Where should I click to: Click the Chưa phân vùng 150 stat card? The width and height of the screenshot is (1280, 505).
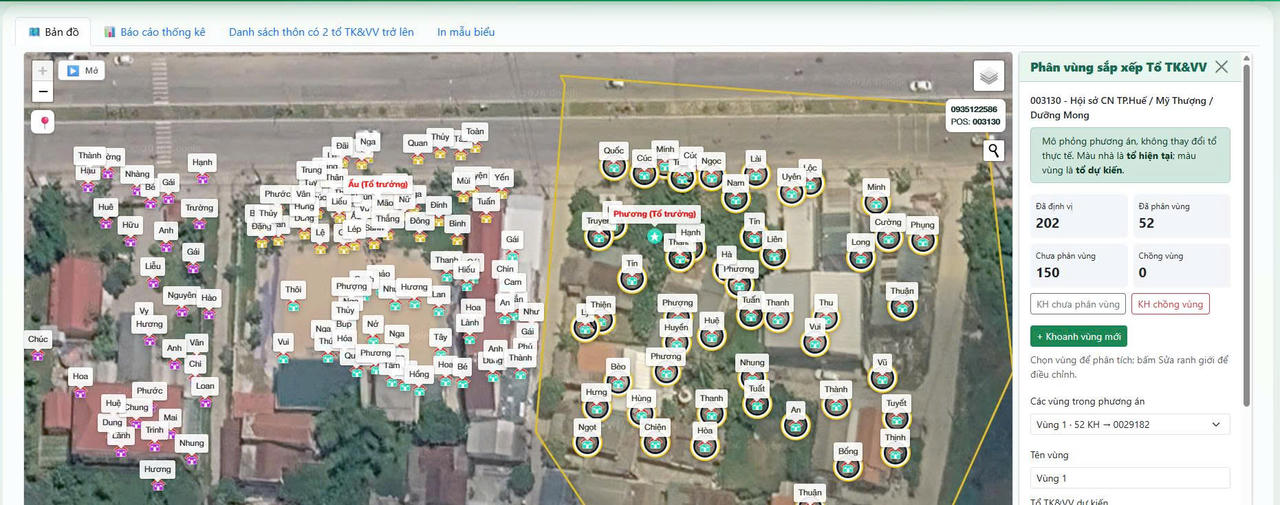point(1079,265)
